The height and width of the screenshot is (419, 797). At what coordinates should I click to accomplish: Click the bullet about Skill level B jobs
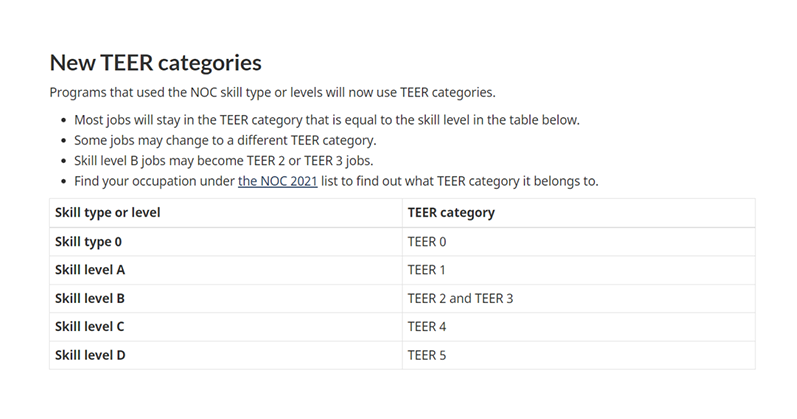tap(224, 161)
